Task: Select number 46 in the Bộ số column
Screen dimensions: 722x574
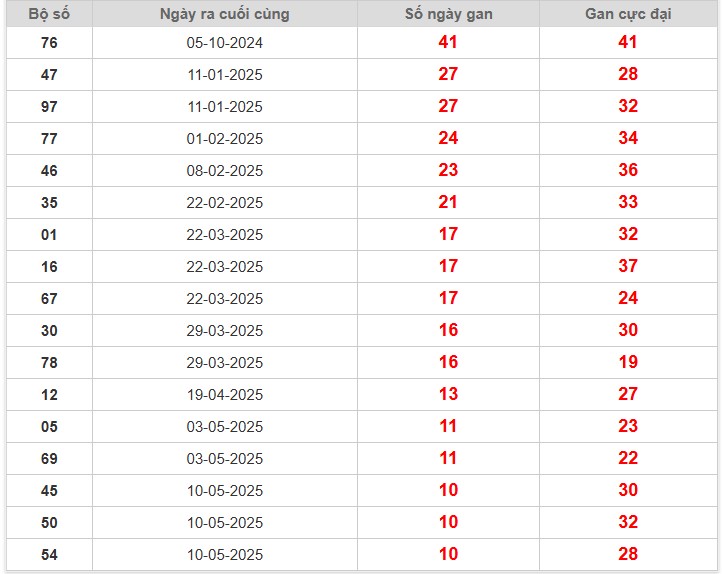Action: point(49,170)
